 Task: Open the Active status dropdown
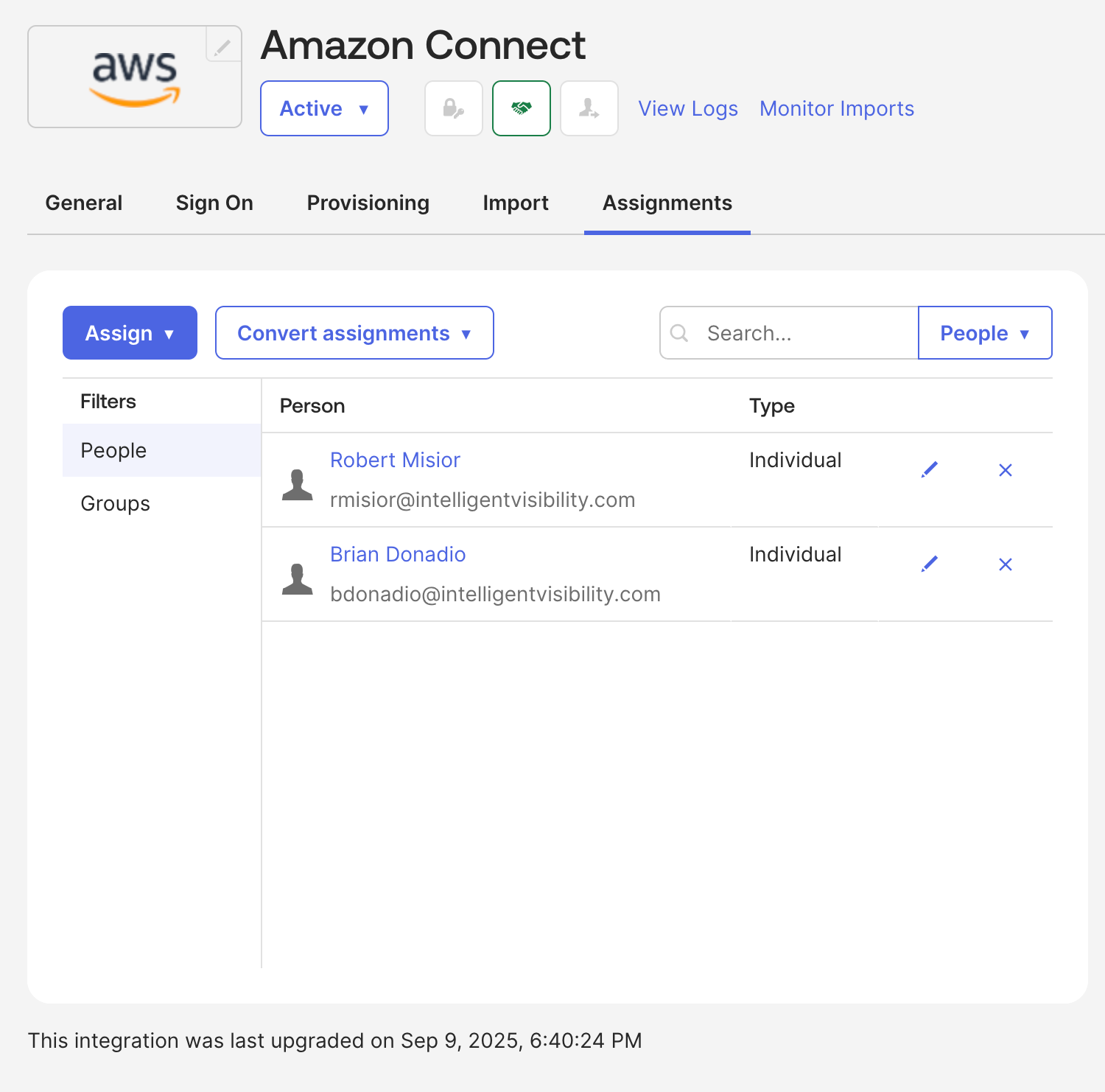tap(324, 109)
